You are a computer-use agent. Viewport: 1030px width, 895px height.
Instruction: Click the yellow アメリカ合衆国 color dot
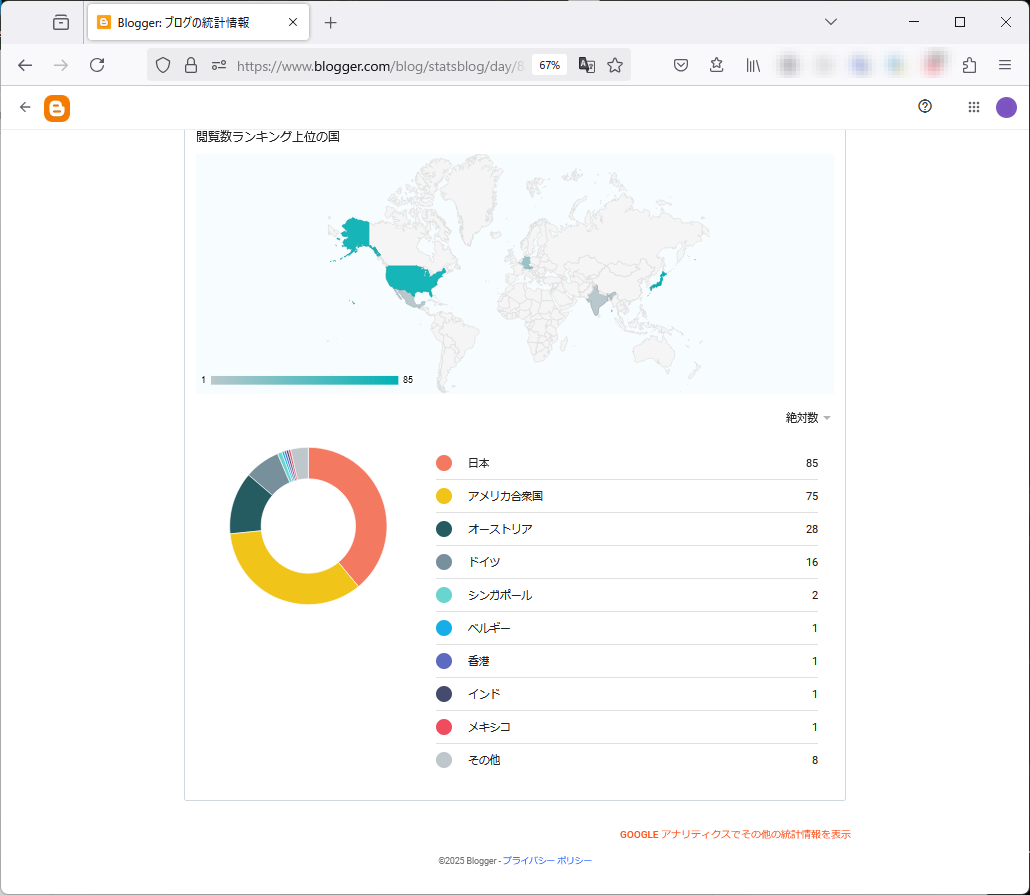pyautogui.click(x=444, y=496)
